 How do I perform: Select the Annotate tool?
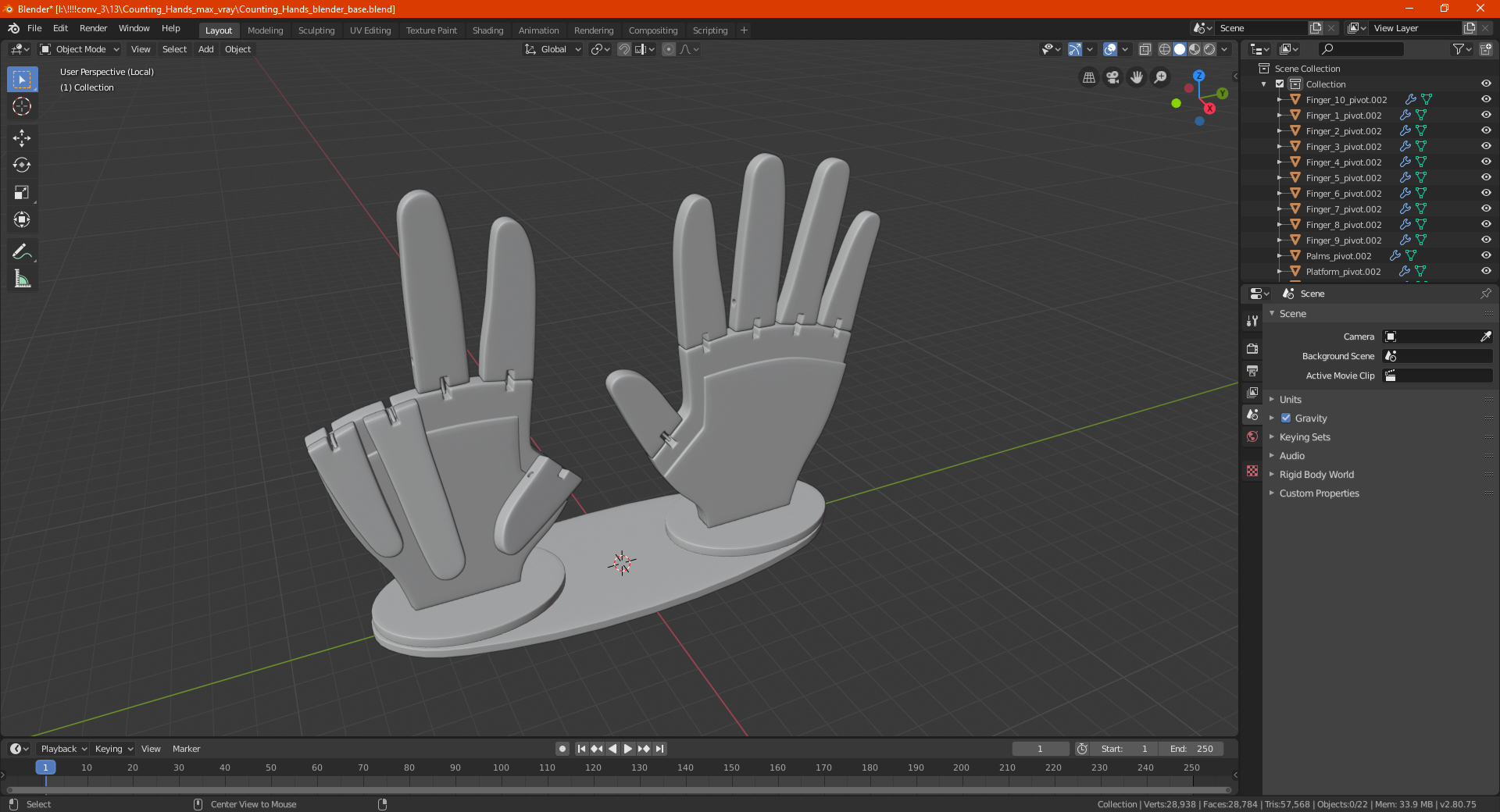click(x=22, y=251)
